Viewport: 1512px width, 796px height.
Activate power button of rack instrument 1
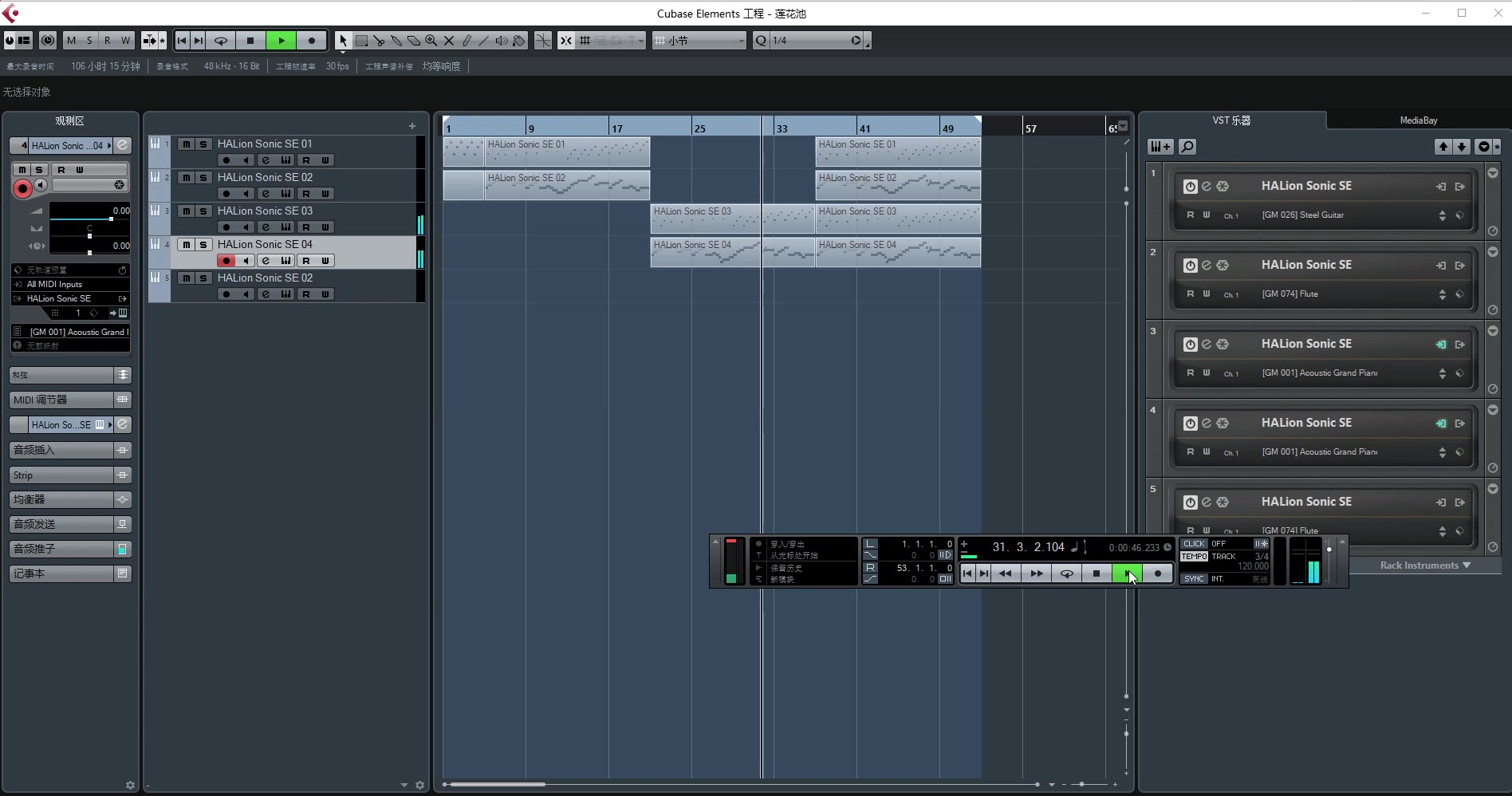pos(1190,187)
